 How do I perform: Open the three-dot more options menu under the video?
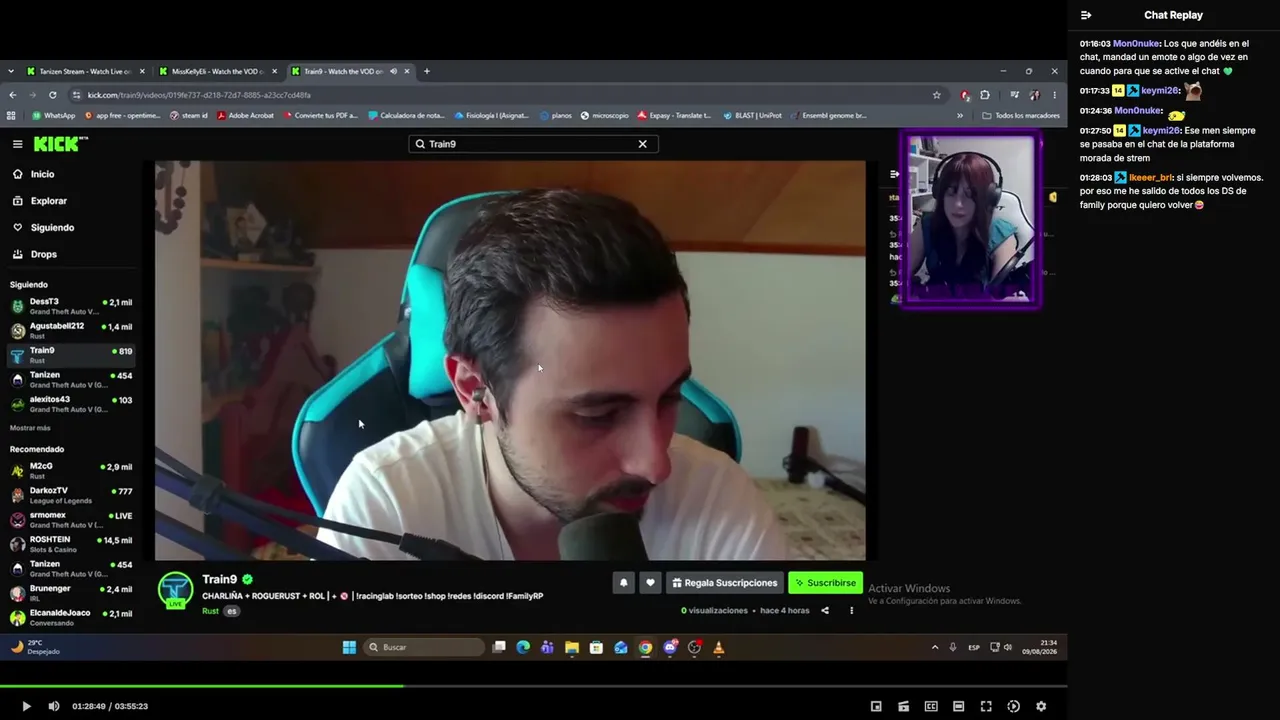(x=852, y=610)
